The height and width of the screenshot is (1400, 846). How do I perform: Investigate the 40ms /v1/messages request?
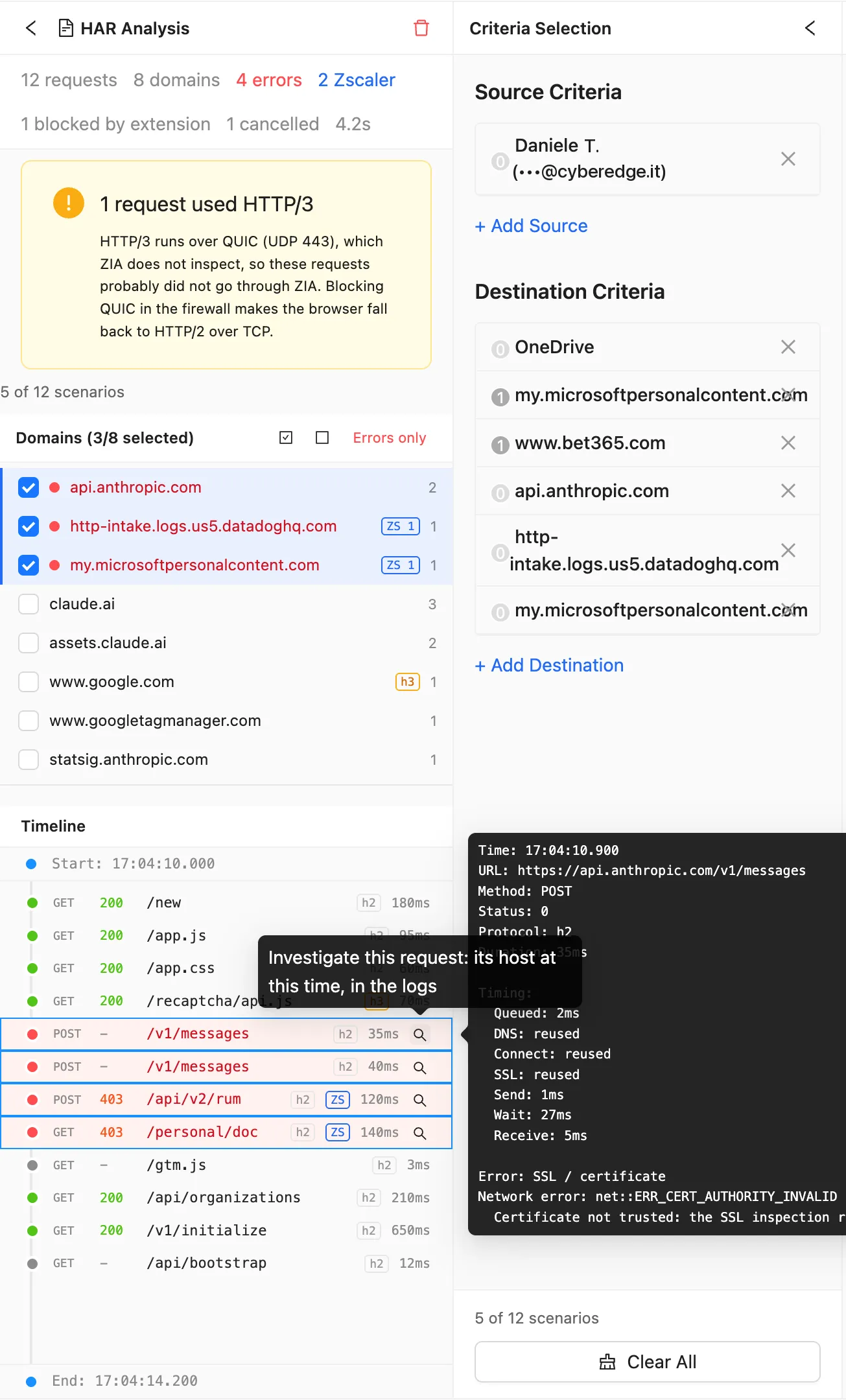click(420, 1067)
